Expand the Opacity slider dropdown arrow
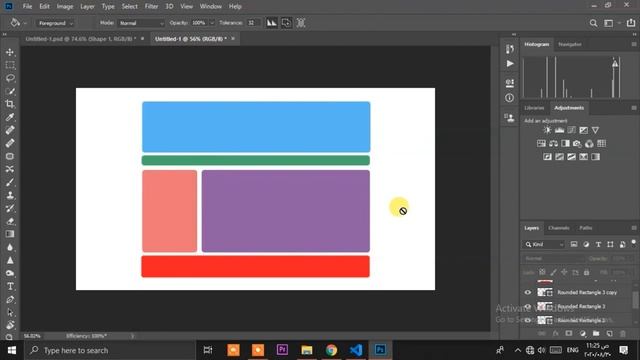This screenshot has height=360, width=640. (212, 23)
